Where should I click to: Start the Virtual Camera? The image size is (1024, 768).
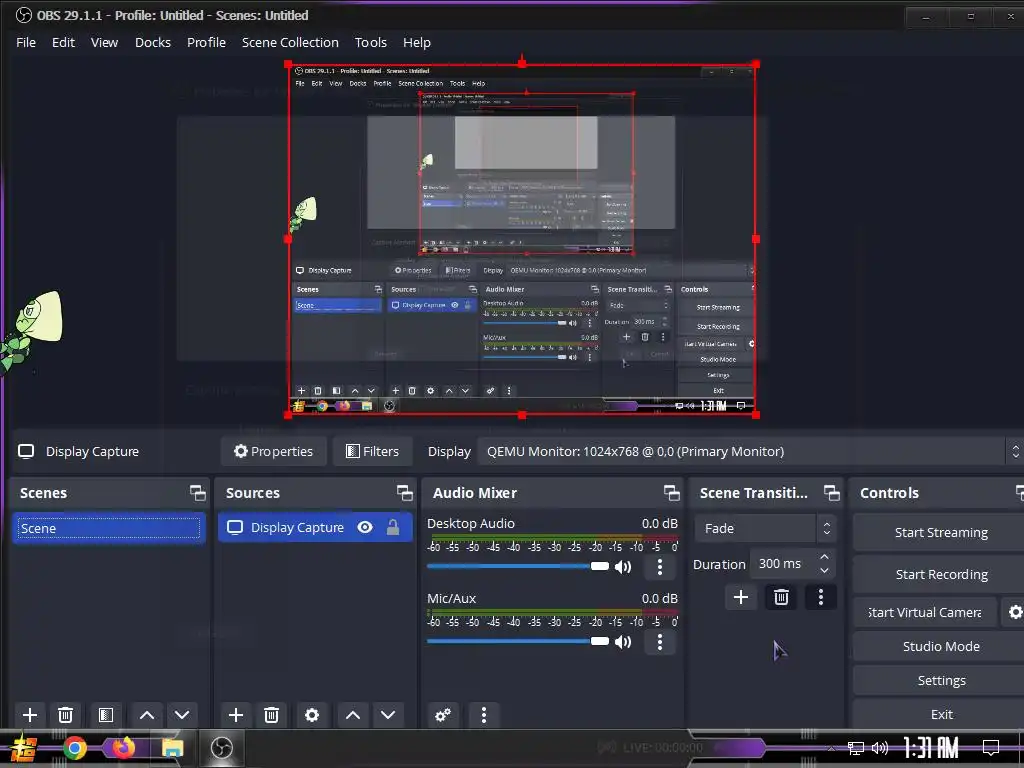point(925,612)
